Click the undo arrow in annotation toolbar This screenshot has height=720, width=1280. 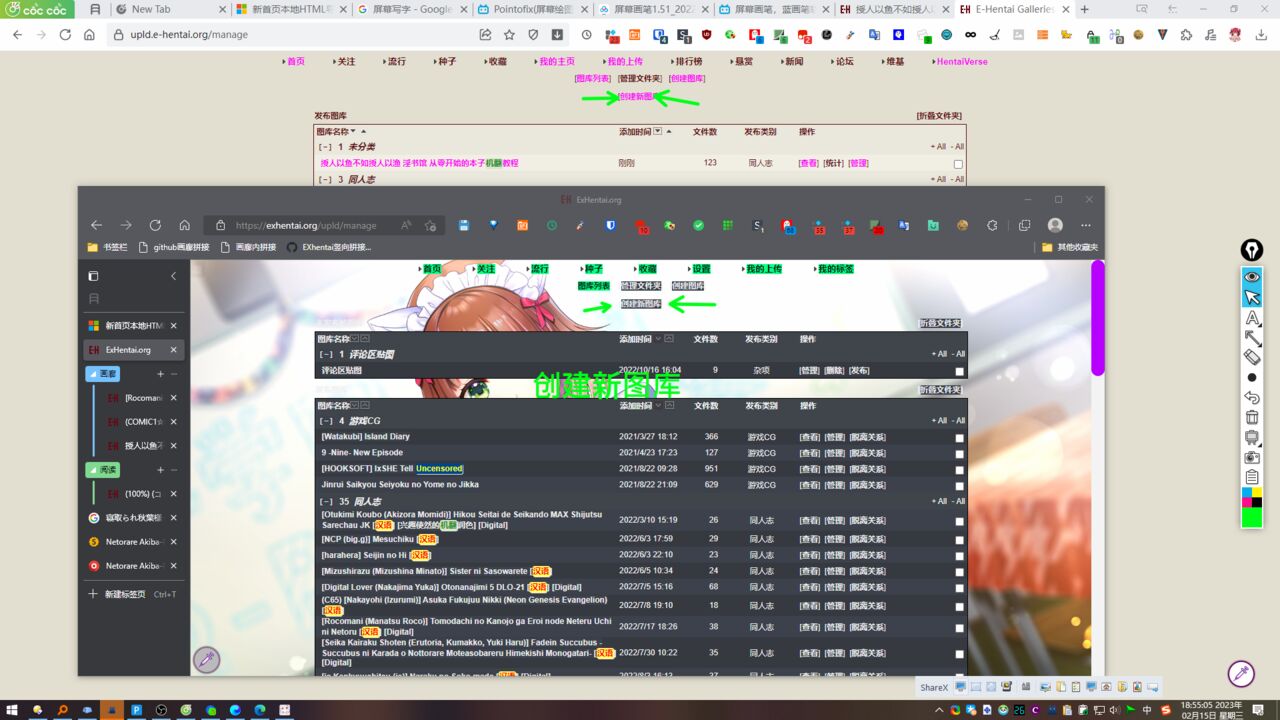tap(1251, 397)
